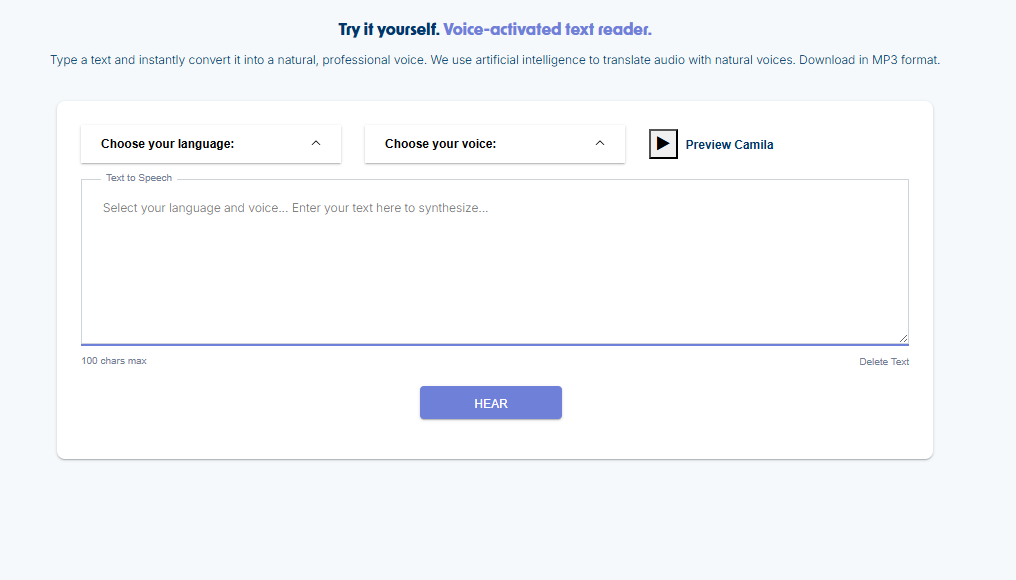The width and height of the screenshot is (1016, 580).
Task: Click the "Preview Camila" label
Action: pyautogui.click(x=729, y=145)
